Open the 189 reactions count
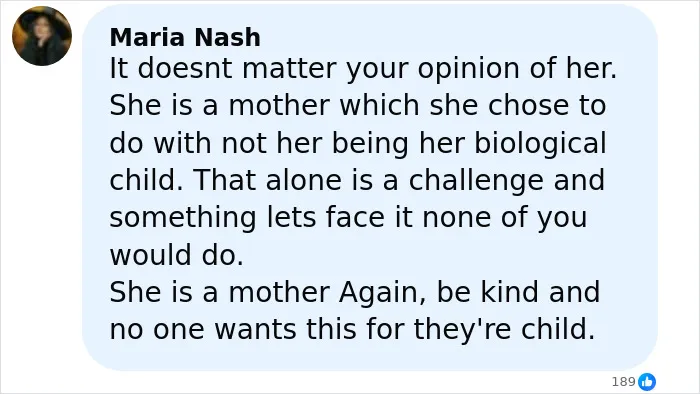 pyautogui.click(x=623, y=382)
